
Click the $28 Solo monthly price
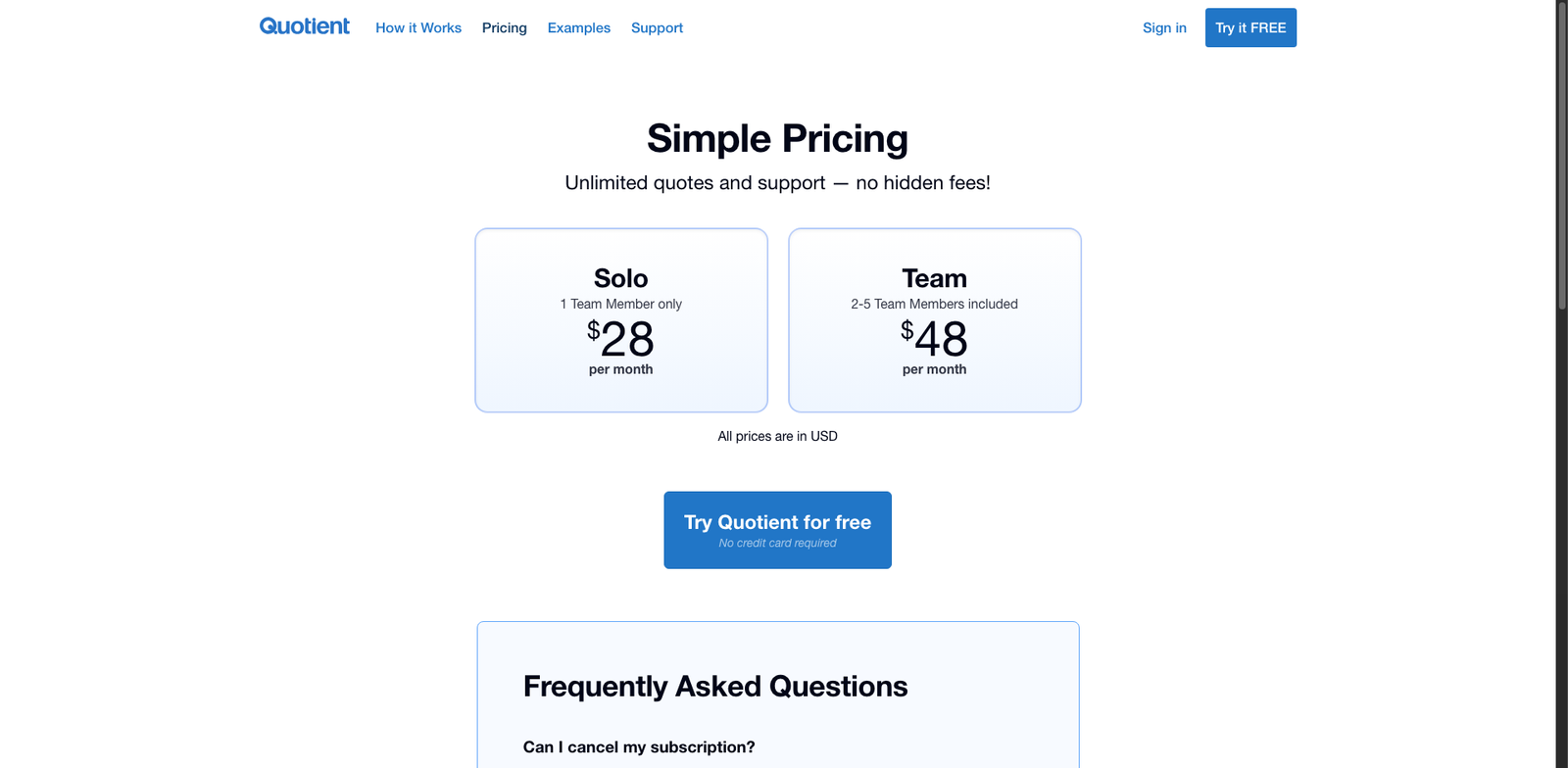click(620, 342)
